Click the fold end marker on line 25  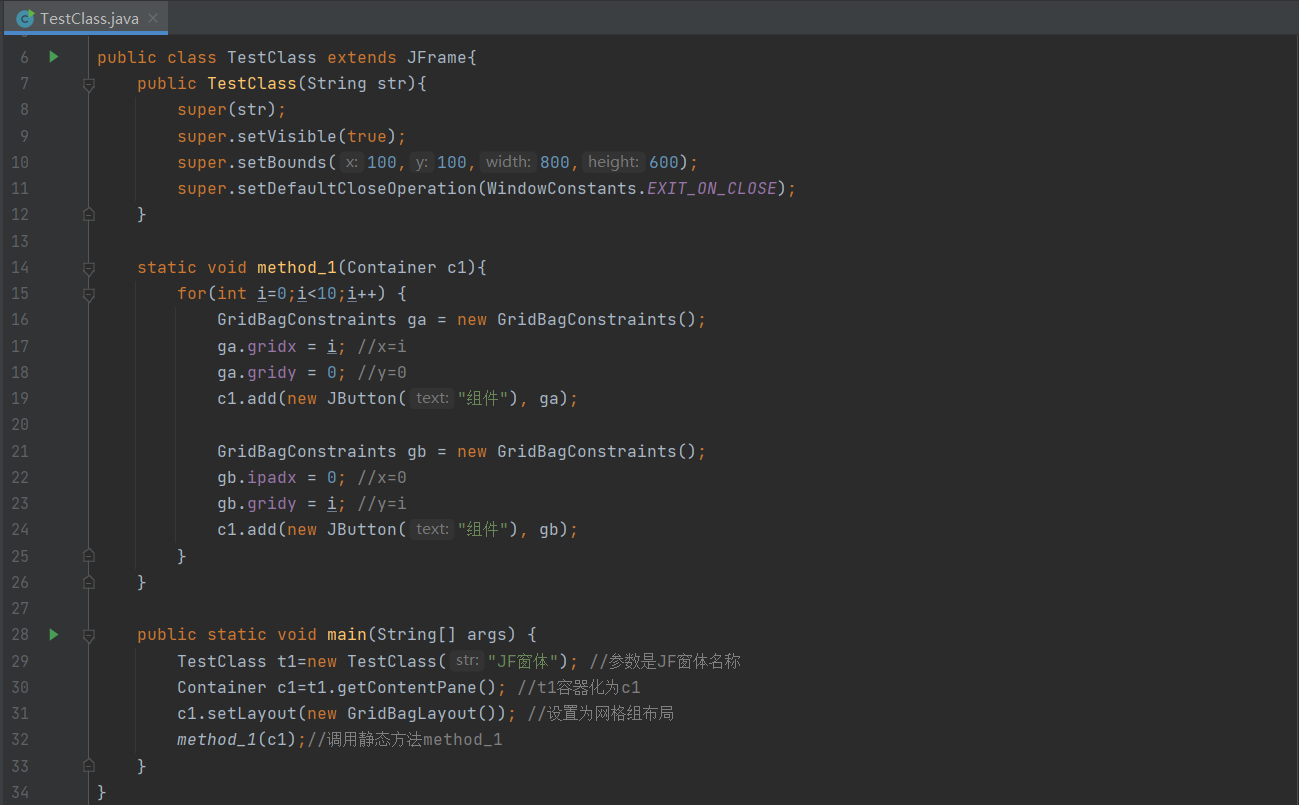pyautogui.click(x=89, y=555)
